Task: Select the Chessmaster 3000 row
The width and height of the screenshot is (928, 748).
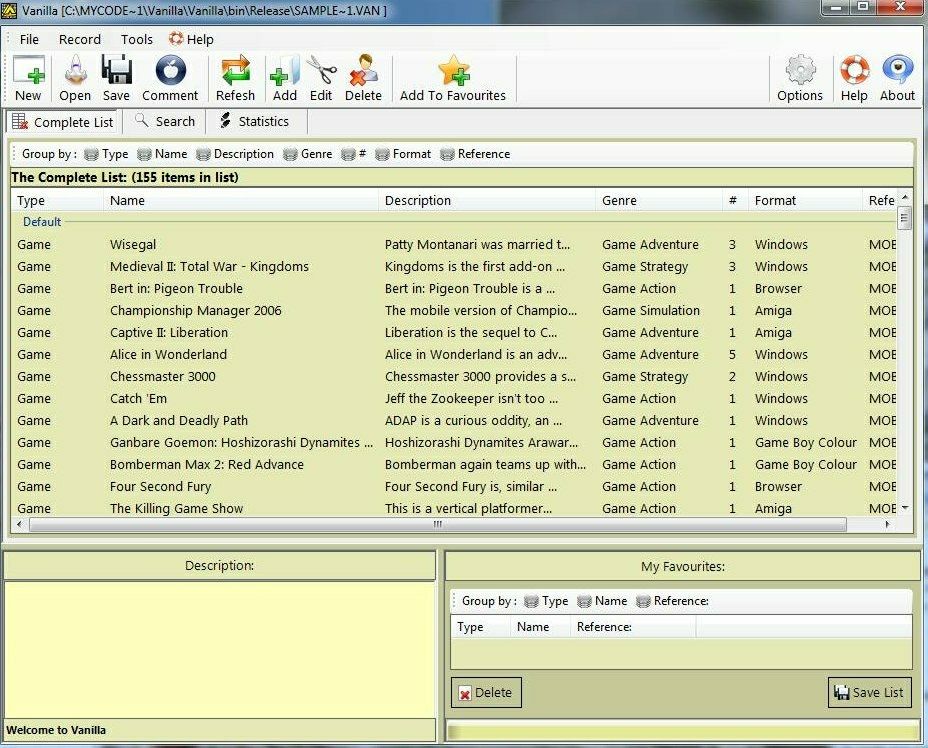Action: point(162,377)
